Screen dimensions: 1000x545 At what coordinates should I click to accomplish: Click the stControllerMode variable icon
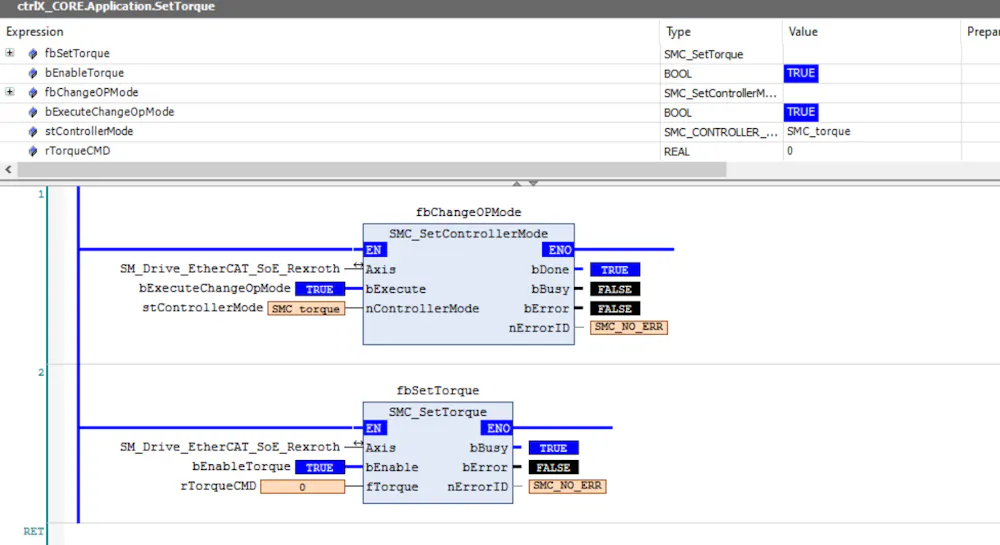click(33, 132)
